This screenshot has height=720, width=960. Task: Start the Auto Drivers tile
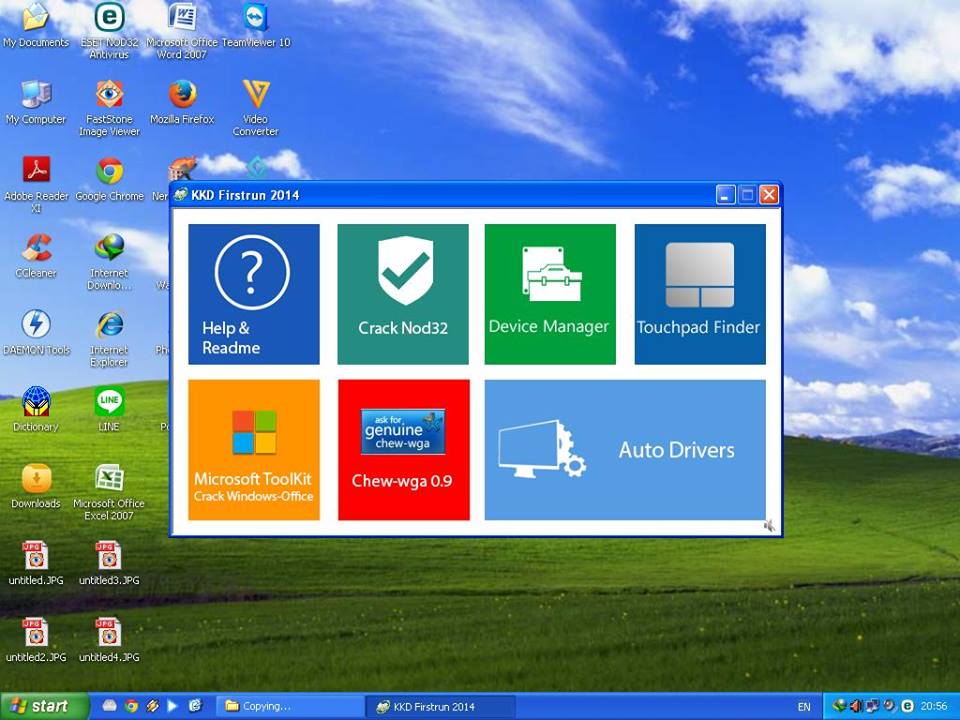(x=625, y=450)
